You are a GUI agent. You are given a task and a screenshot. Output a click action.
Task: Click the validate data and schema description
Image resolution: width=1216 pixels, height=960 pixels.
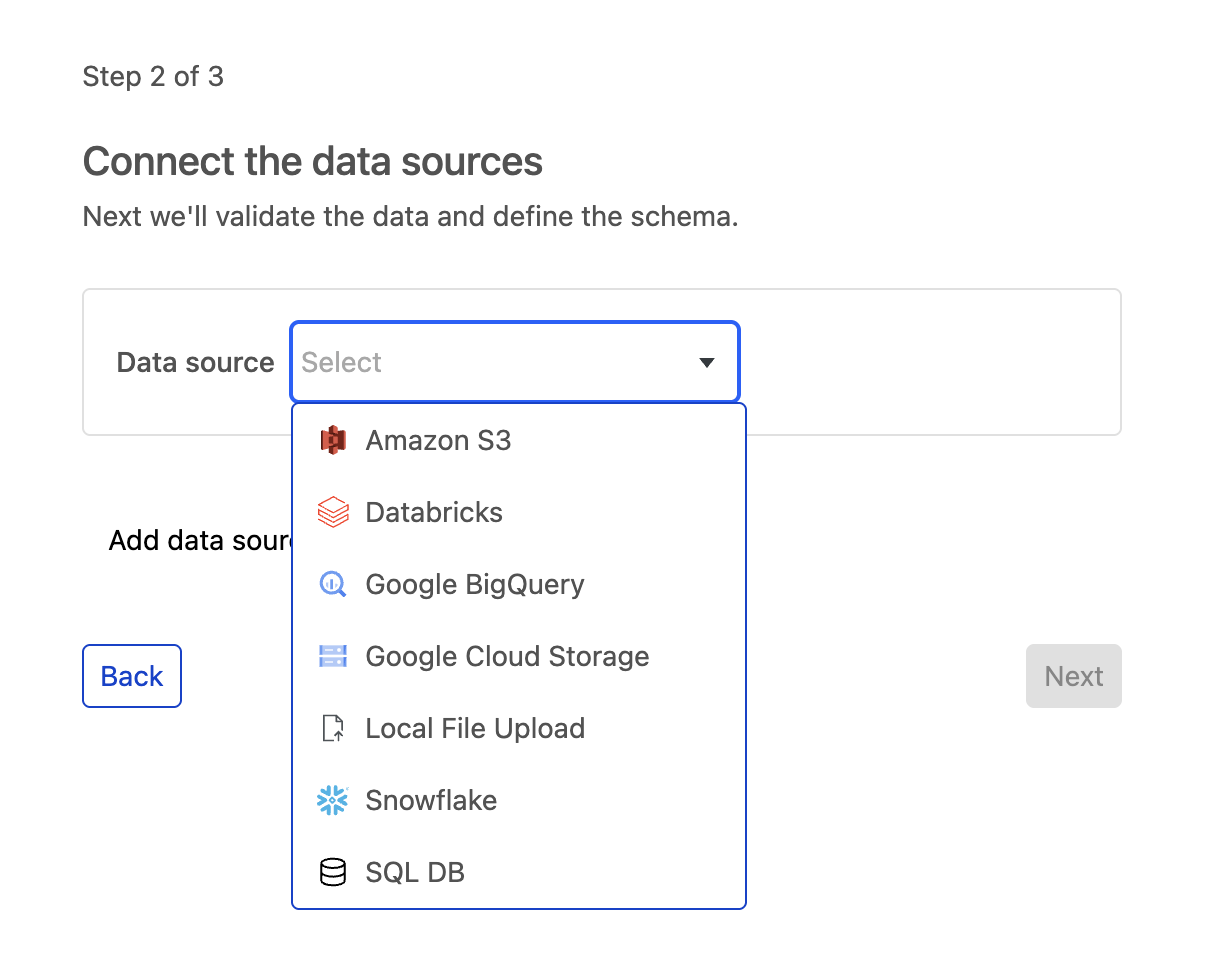(411, 216)
